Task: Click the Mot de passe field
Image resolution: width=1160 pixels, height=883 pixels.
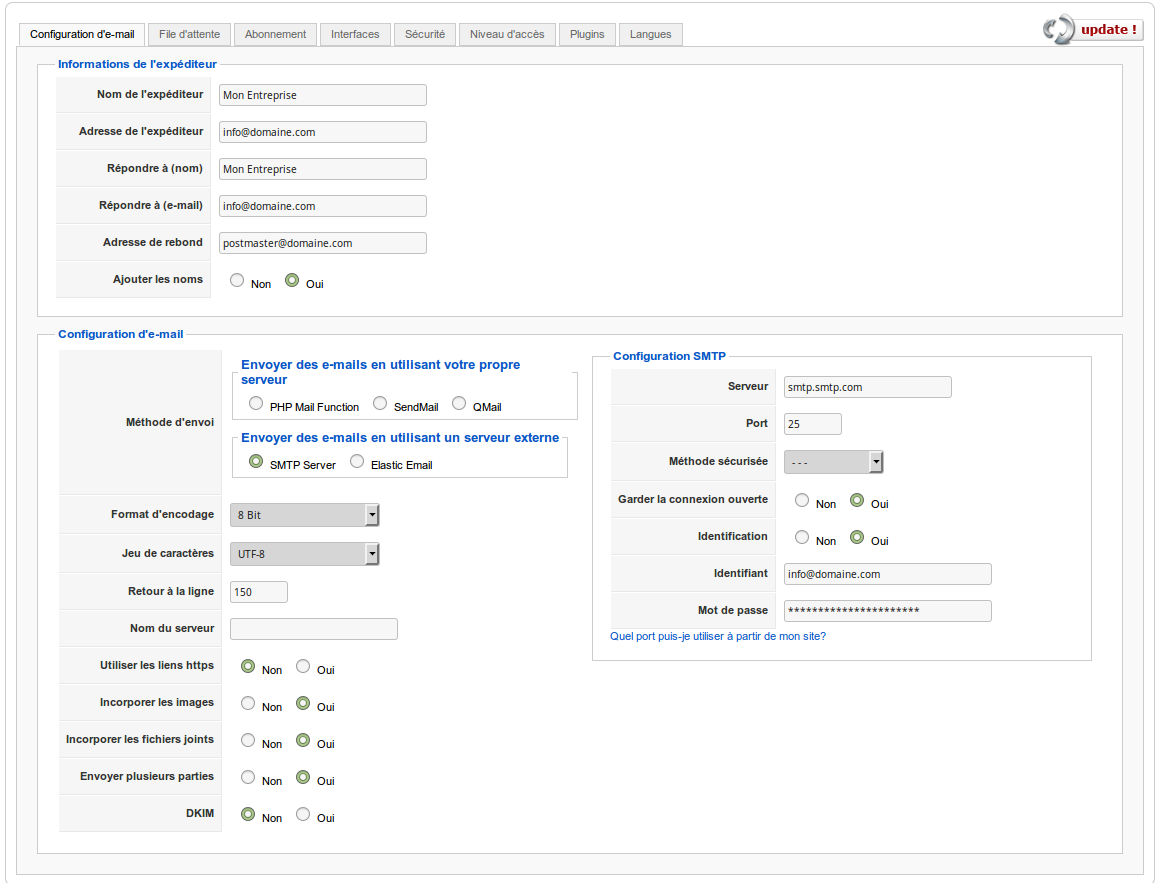Action: tap(888, 611)
